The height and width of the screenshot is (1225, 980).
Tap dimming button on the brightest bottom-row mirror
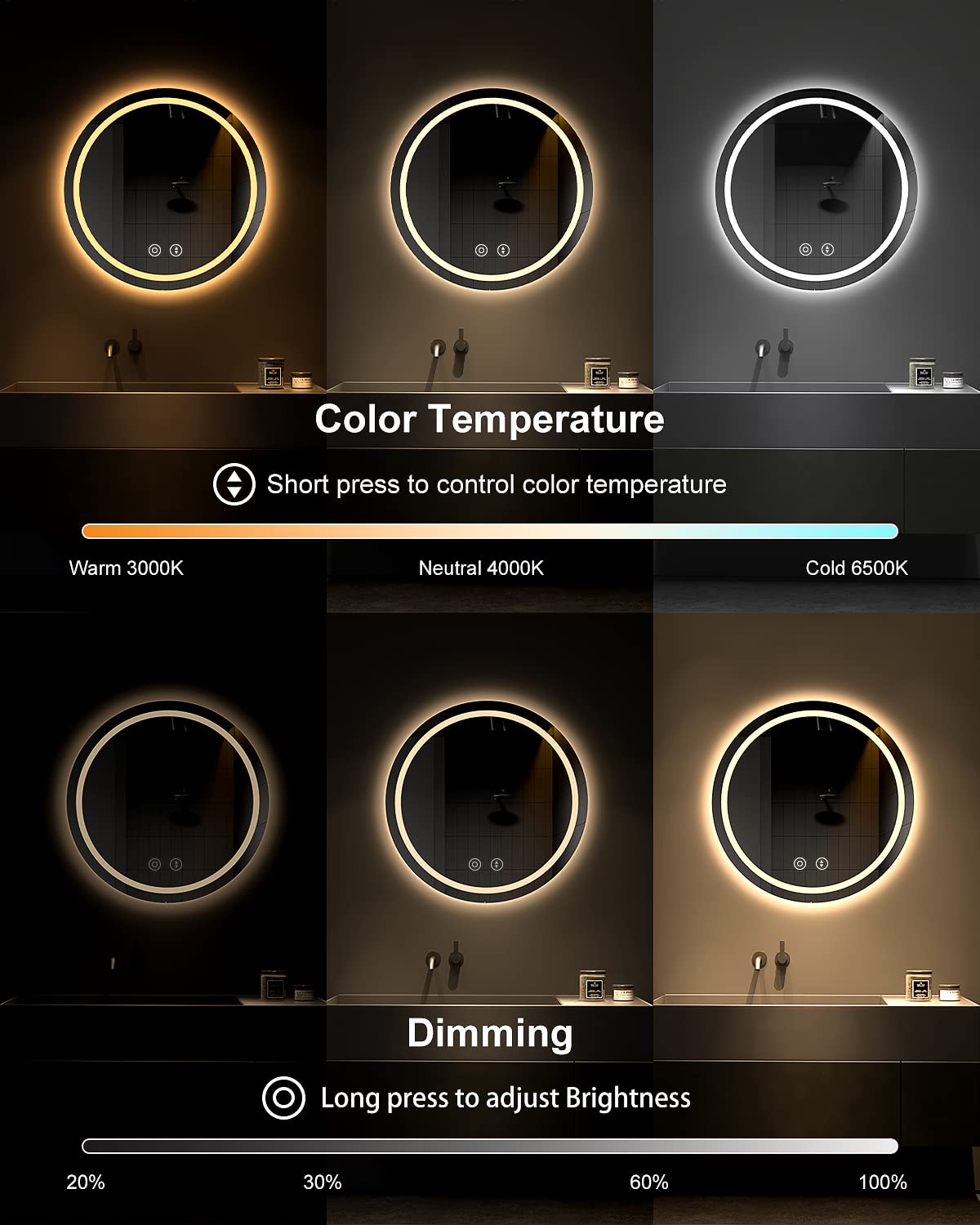click(800, 863)
